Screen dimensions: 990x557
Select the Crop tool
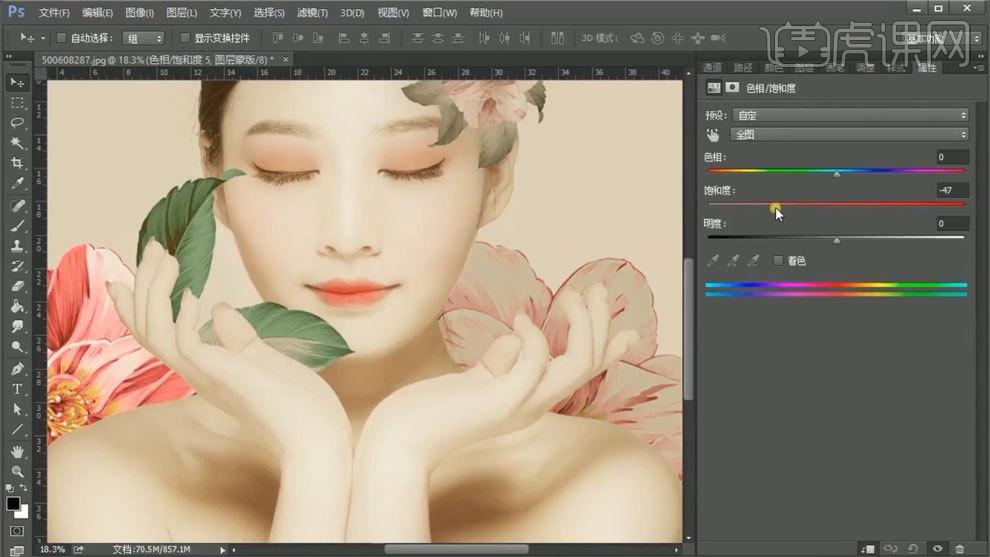point(17,163)
